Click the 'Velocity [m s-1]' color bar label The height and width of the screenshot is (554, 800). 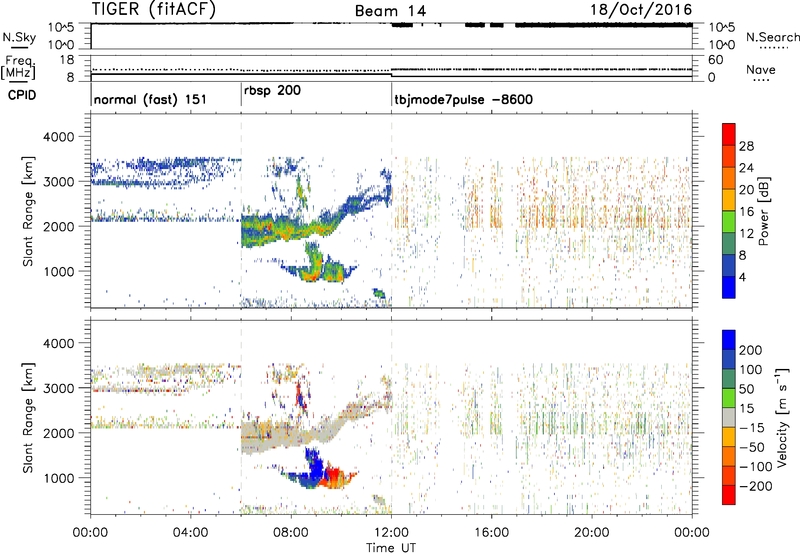[x=782, y=417]
